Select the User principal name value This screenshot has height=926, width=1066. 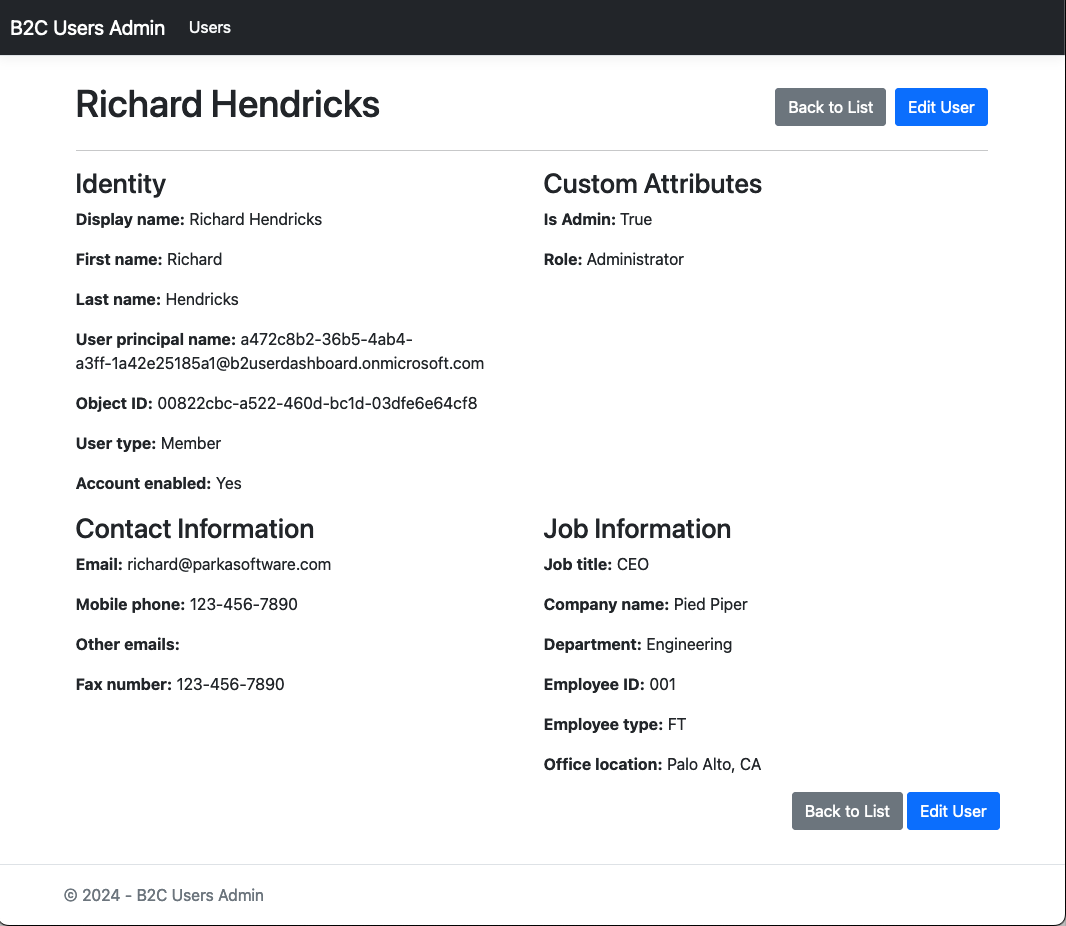coord(279,351)
